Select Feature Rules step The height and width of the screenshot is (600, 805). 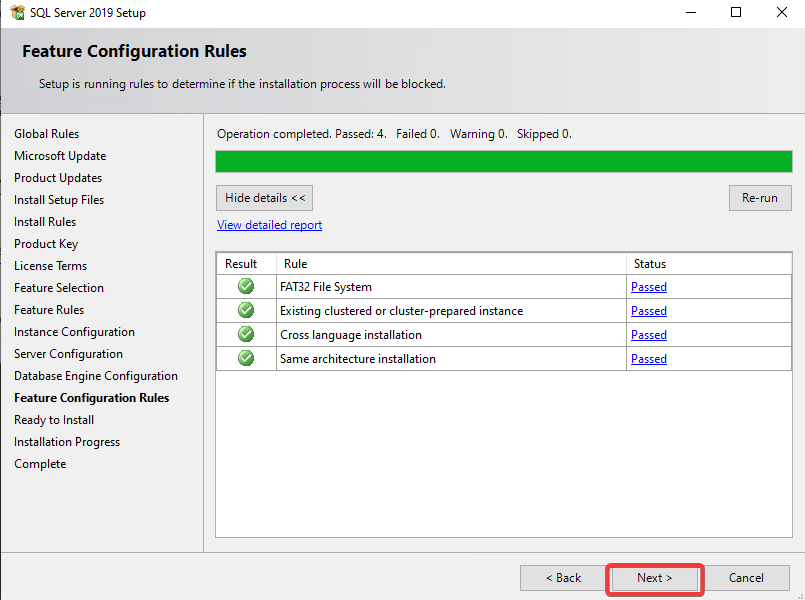(49, 310)
